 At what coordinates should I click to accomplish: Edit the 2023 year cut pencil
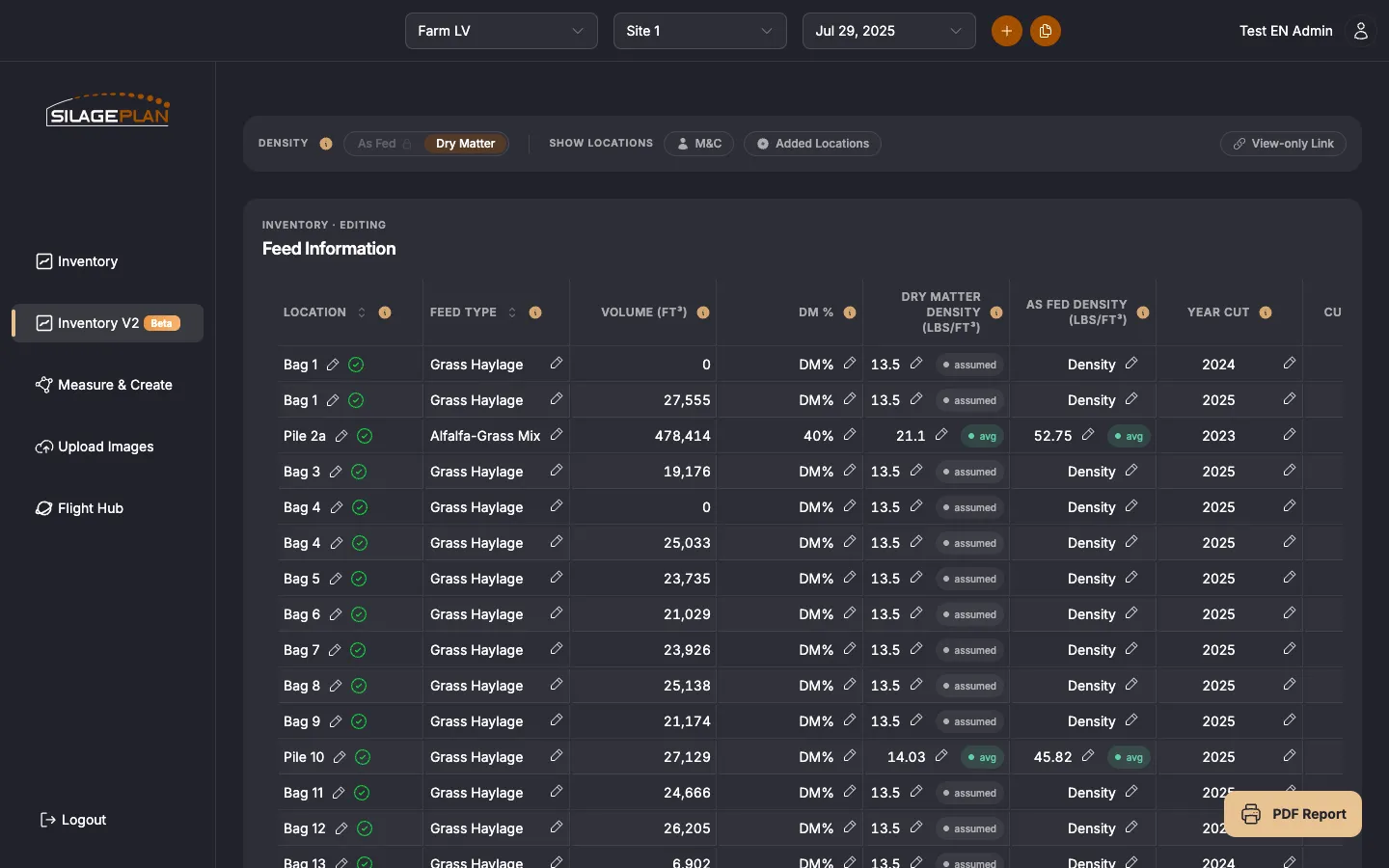point(1290,435)
